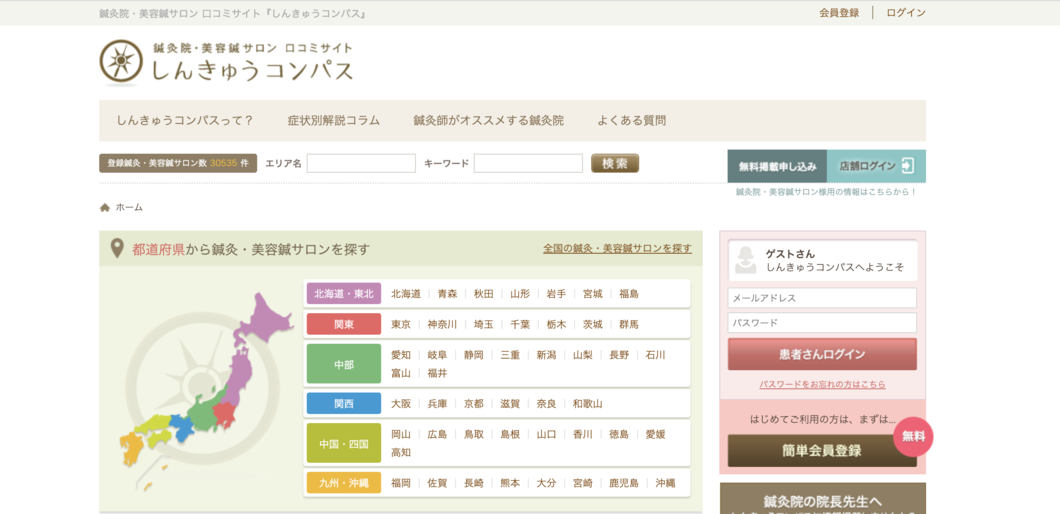Viewport: 1060px width, 514px height.
Task: Open しんきゅうコンパスって？ menu item
Action: pyautogui.click(x=185, y=120)
